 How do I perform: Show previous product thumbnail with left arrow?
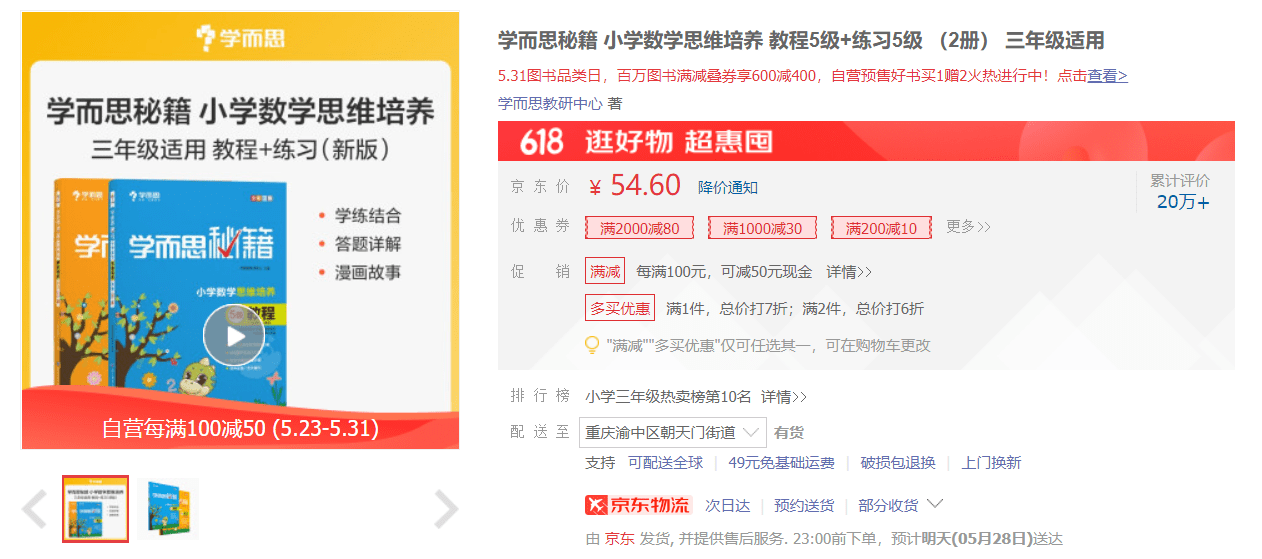coord(34,509)
